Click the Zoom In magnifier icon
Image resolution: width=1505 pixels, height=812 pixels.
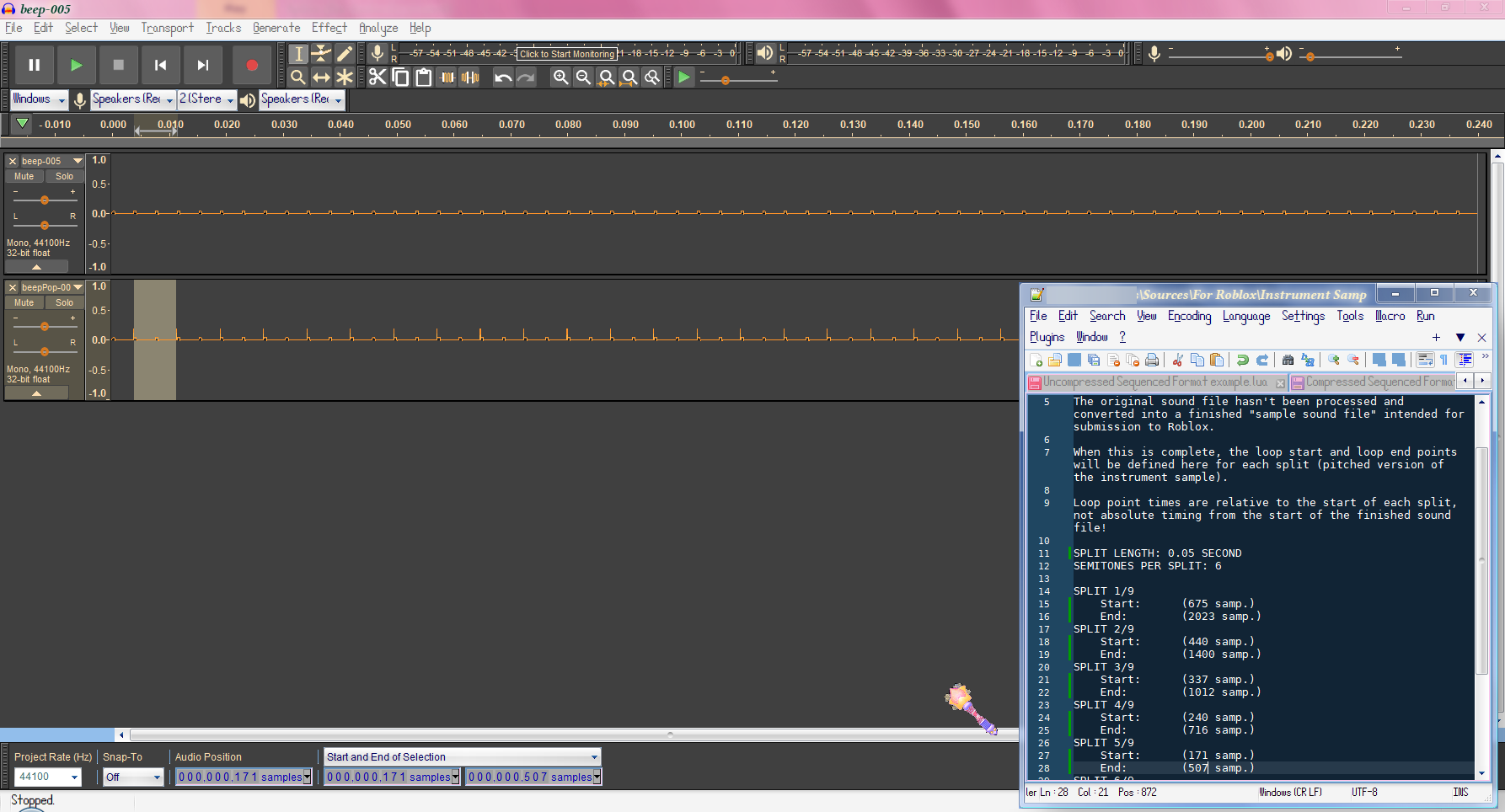(560, 77)
